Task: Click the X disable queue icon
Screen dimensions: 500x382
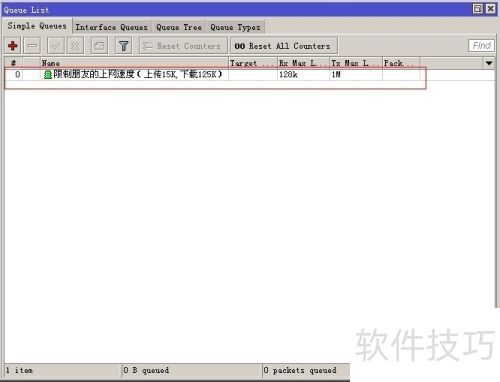Action: click(x=75, y=46)
